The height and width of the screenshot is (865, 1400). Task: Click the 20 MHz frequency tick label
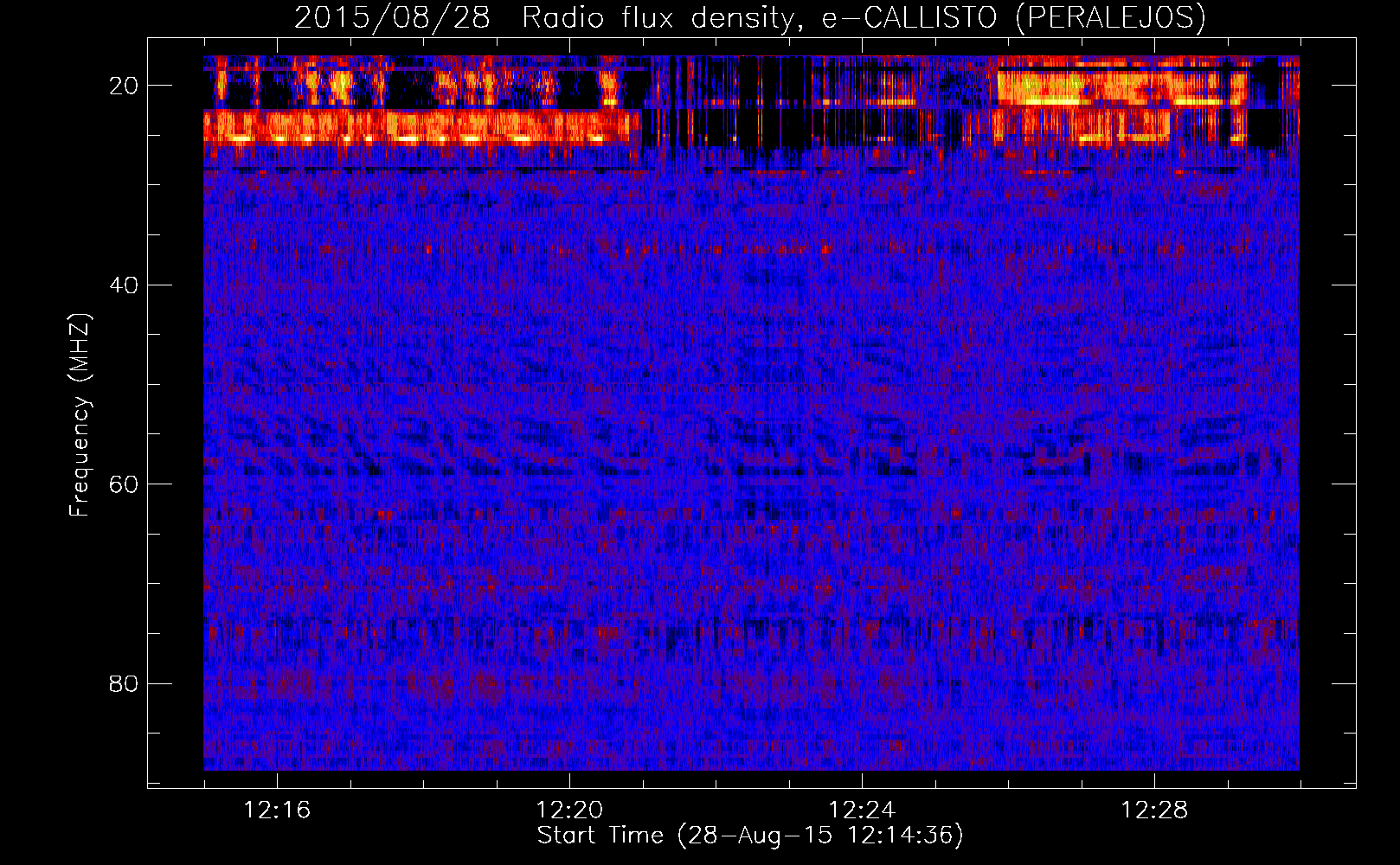pos(124,86)
